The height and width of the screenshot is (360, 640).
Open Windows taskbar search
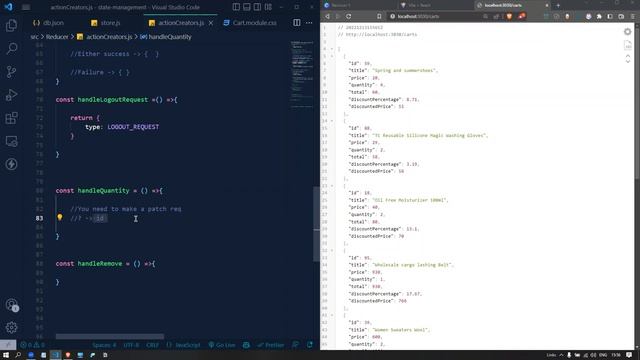click(18, 355)
